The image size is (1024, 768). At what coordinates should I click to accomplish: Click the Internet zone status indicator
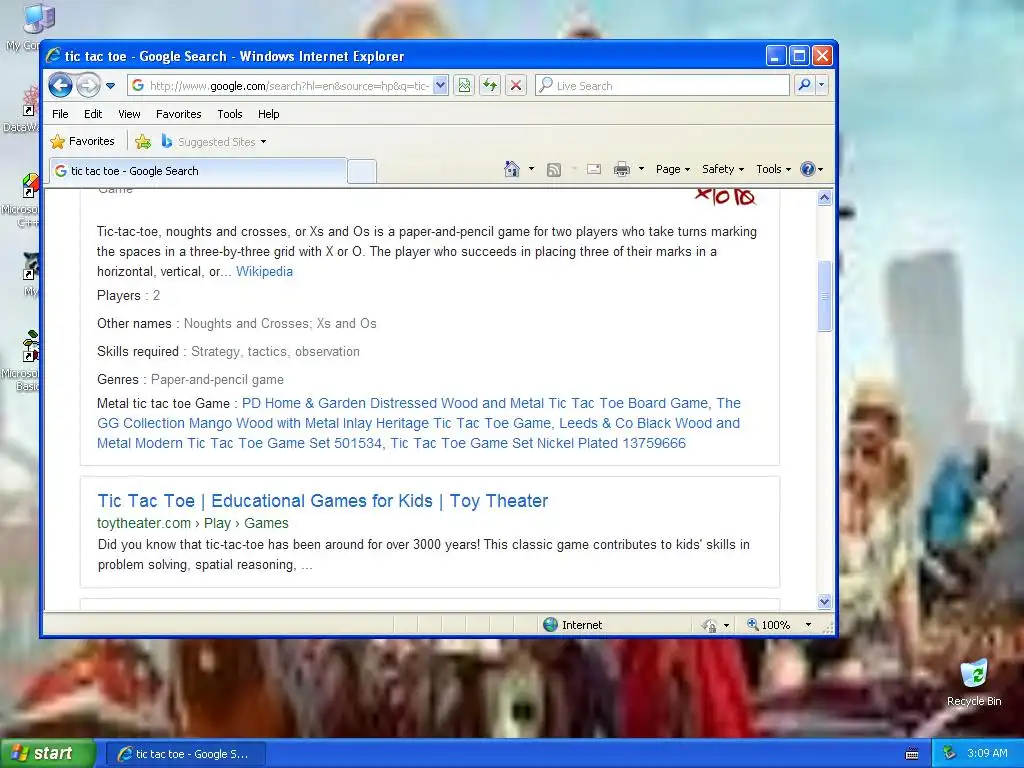(573, 625)
